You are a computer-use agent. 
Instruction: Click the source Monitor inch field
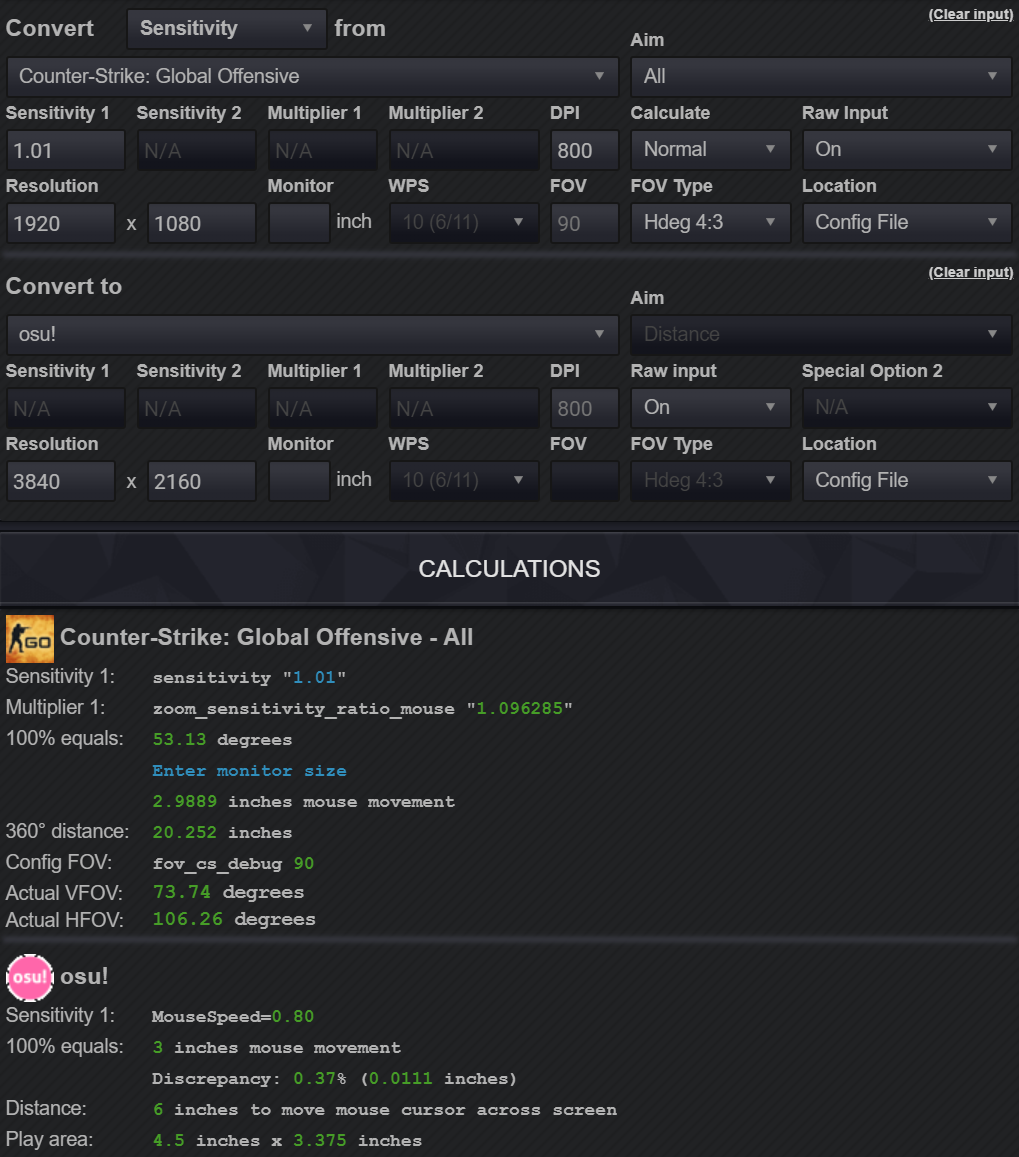click(x=299, y=224)
